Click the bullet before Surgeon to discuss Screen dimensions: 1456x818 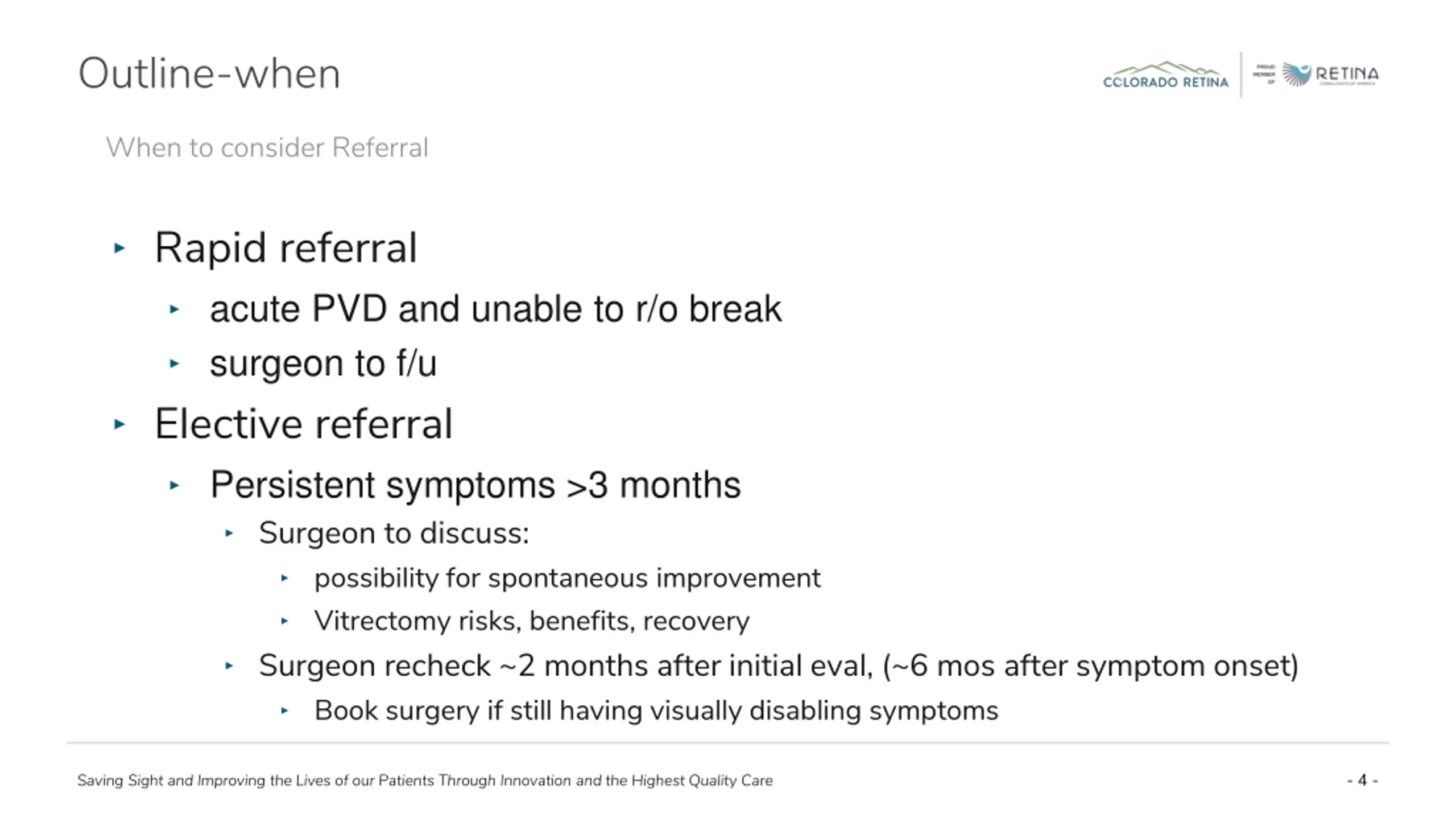pos(229,533)
